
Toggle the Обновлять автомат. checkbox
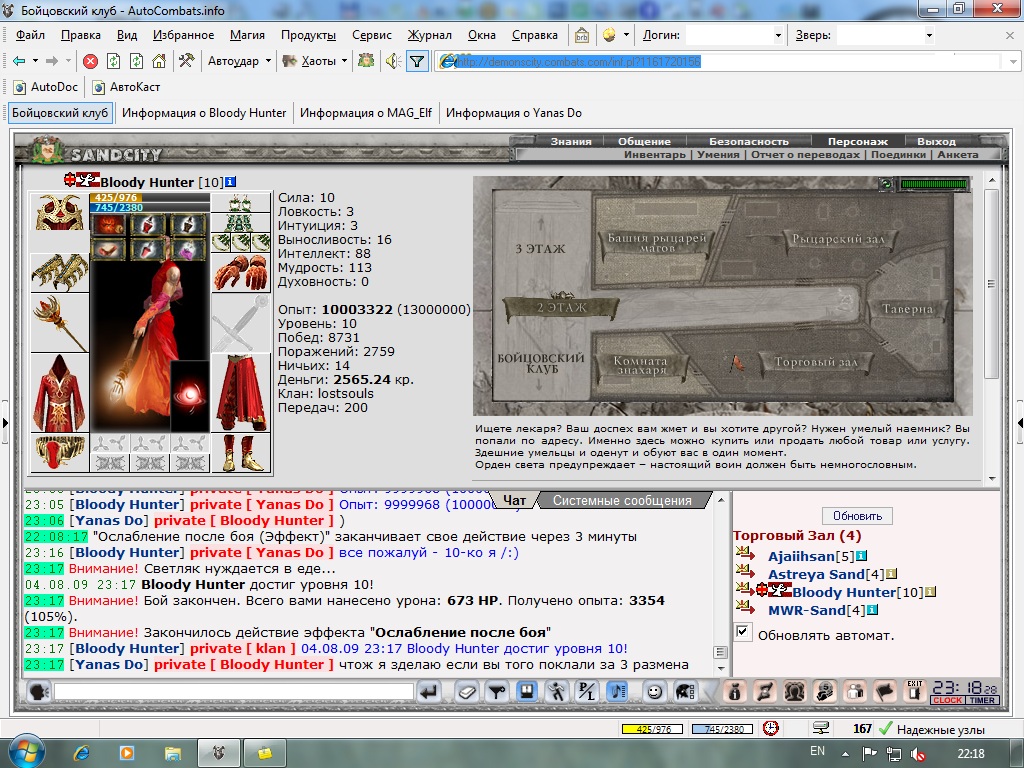click(743, 632)
